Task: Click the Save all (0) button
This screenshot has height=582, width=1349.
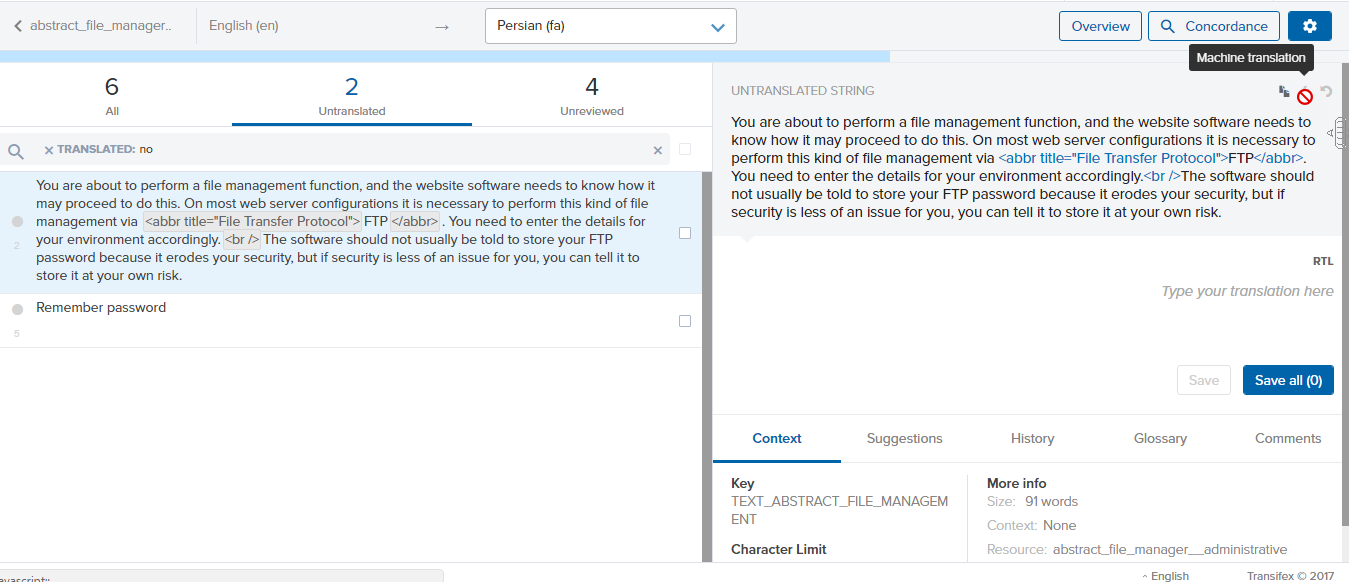Action: tap(1288, 380)
